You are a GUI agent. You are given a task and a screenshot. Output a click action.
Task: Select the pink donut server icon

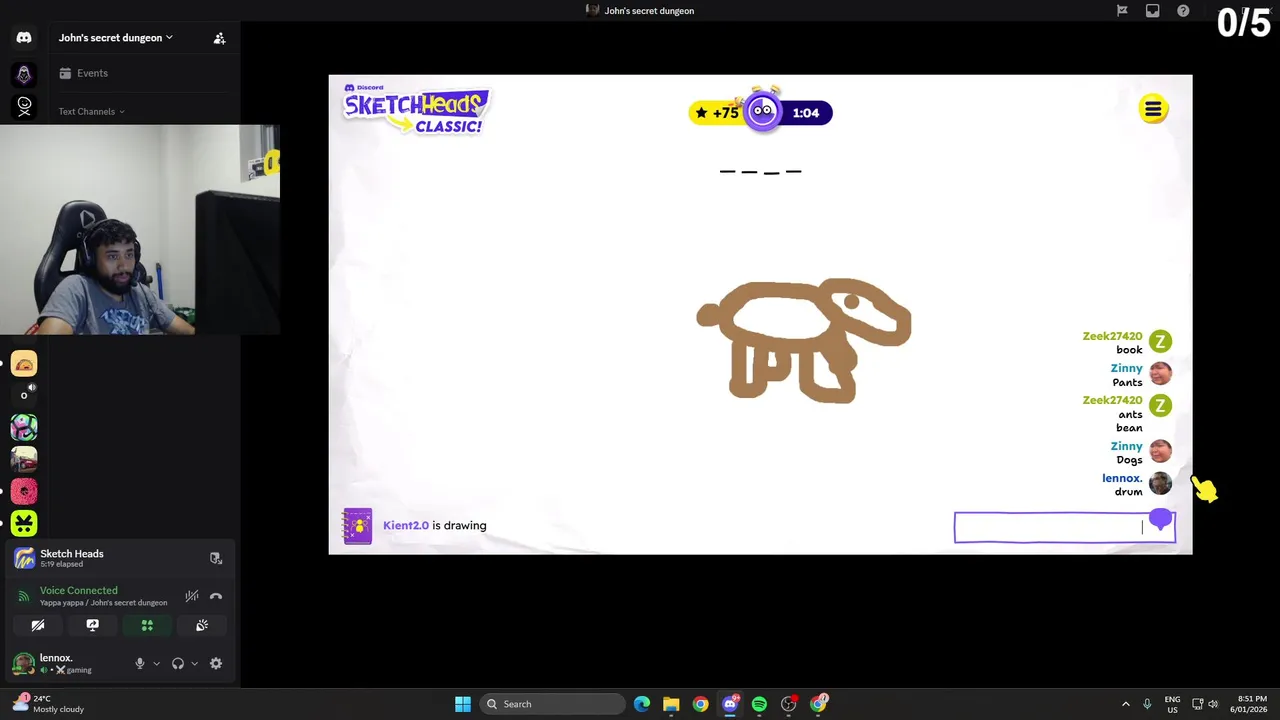[x=24, y=491]
